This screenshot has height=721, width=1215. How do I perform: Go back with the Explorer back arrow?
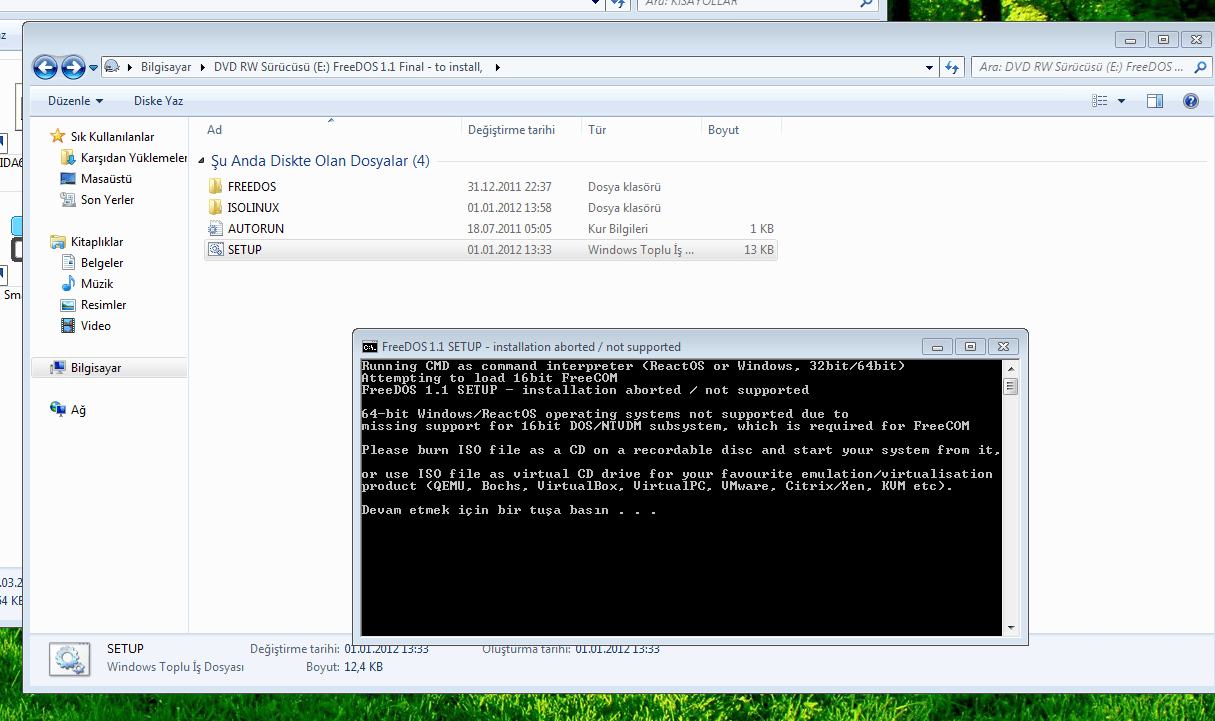coord(45,67)
